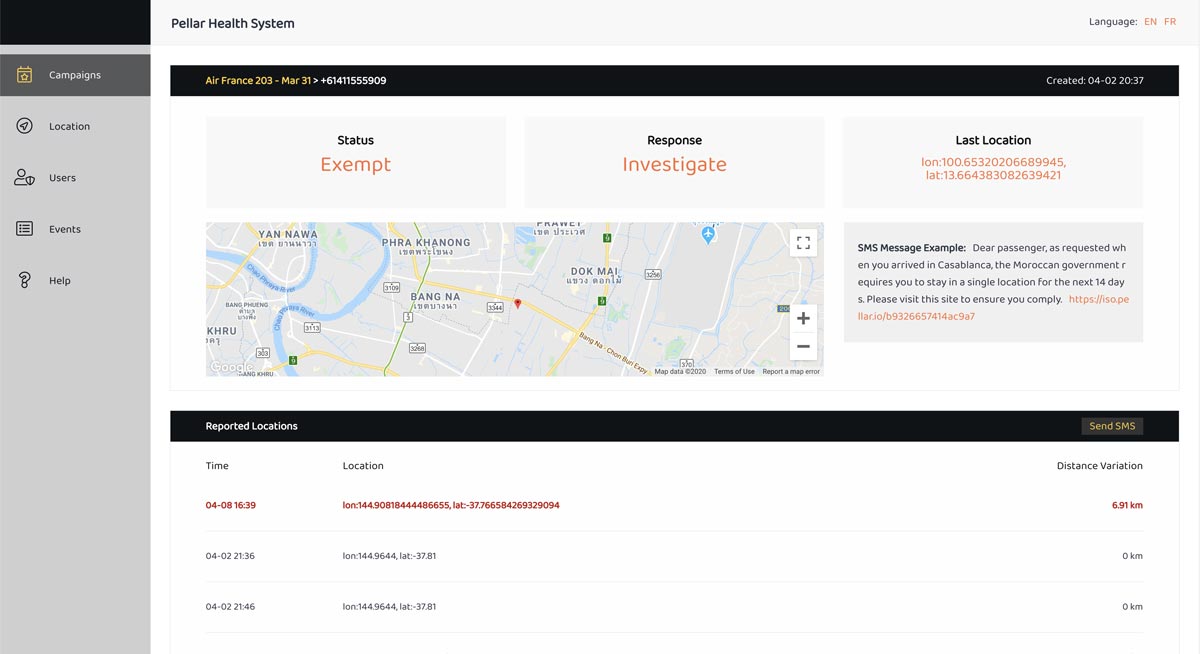1200x654 pixels.
Task: Click the Distance Variation column header
Action: tap(1100, 466)
